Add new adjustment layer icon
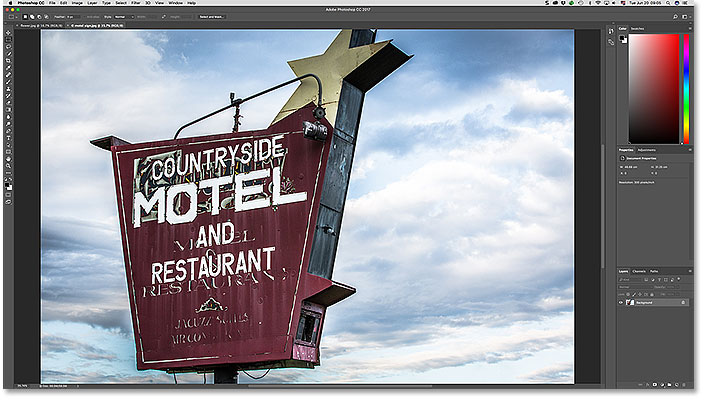Viewport: 704px width, 400px height. tap(662, 385)
